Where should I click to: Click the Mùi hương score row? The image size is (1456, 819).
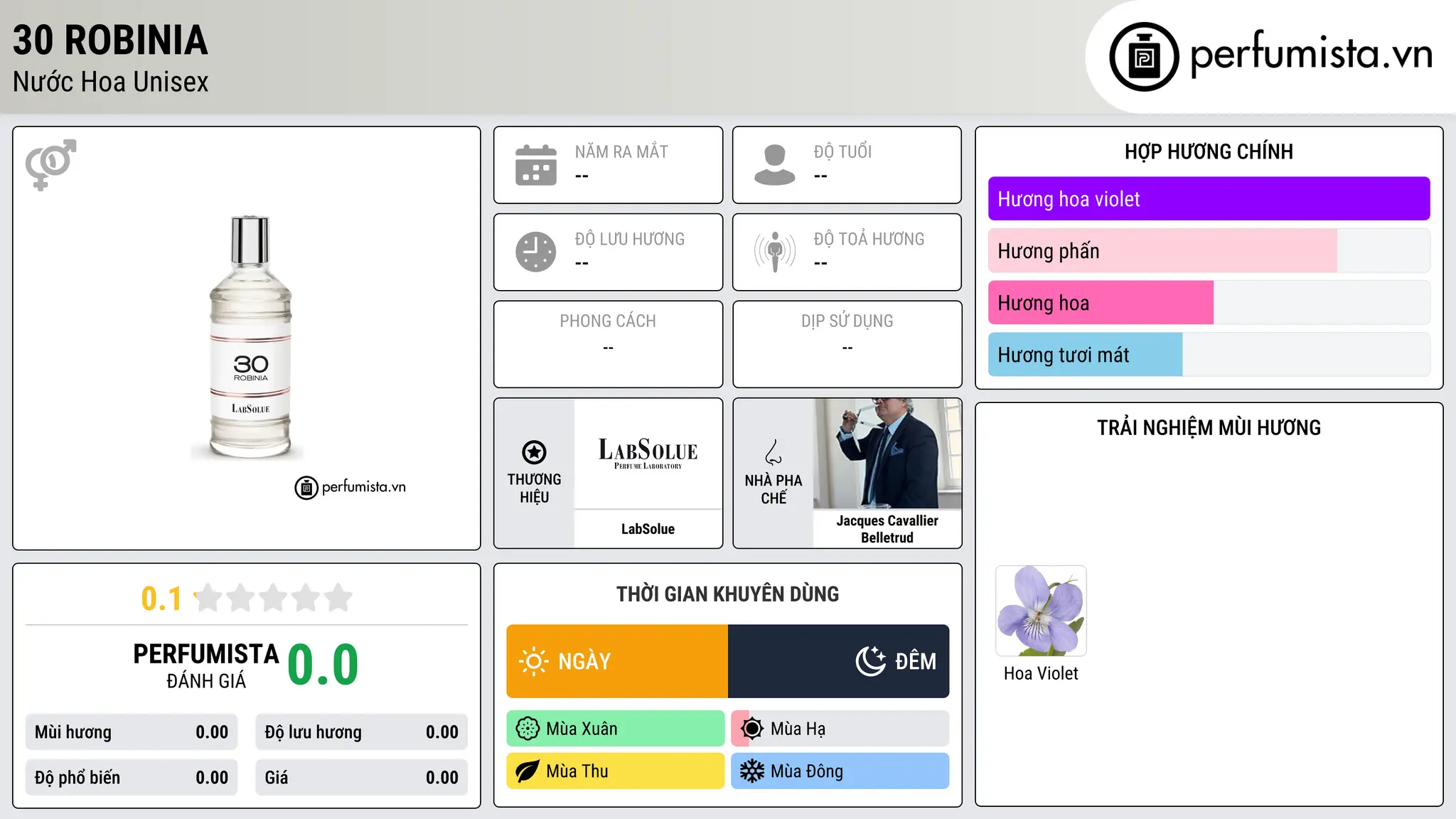(132, 732)
